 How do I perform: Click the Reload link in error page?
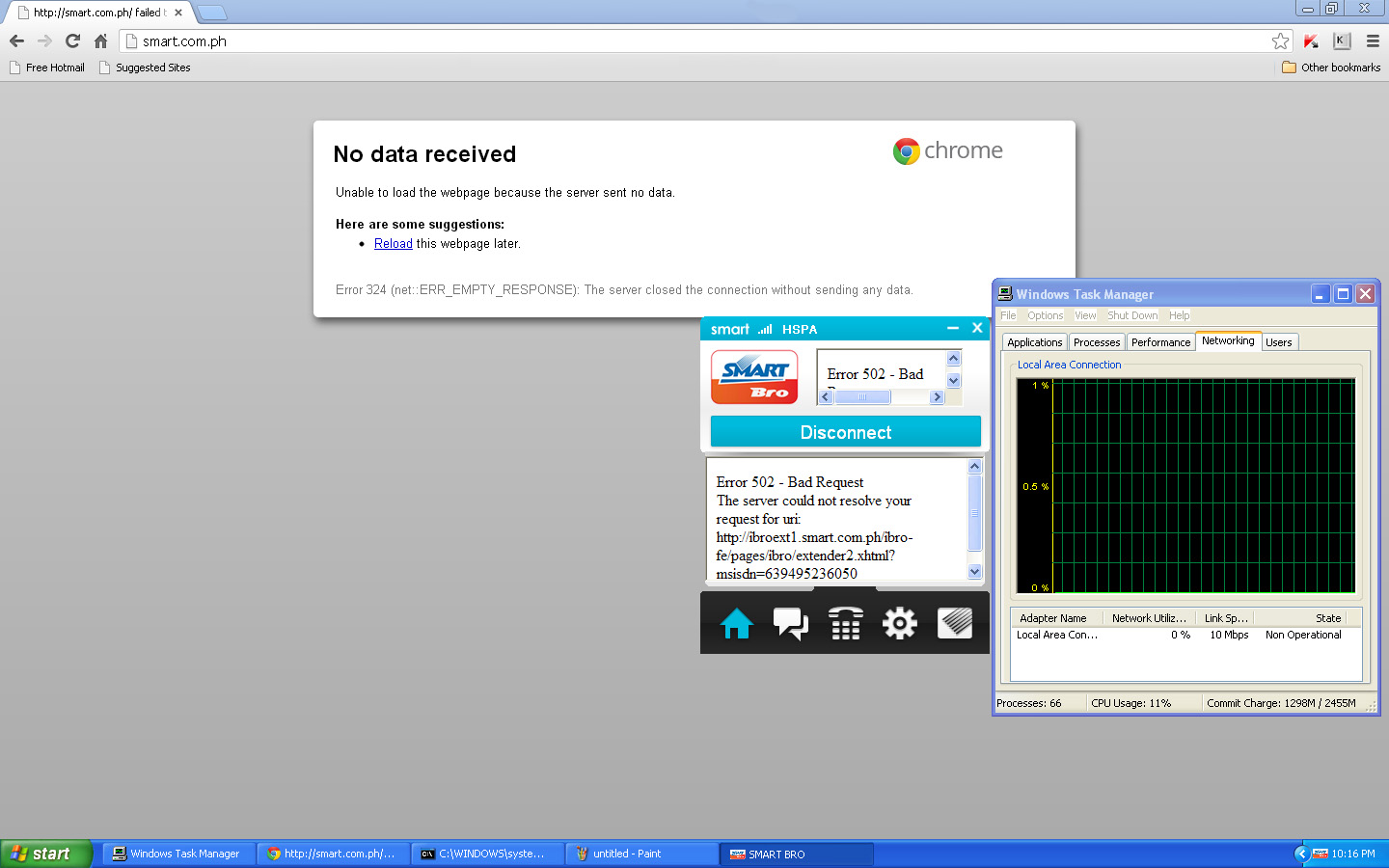pos(393,244)
